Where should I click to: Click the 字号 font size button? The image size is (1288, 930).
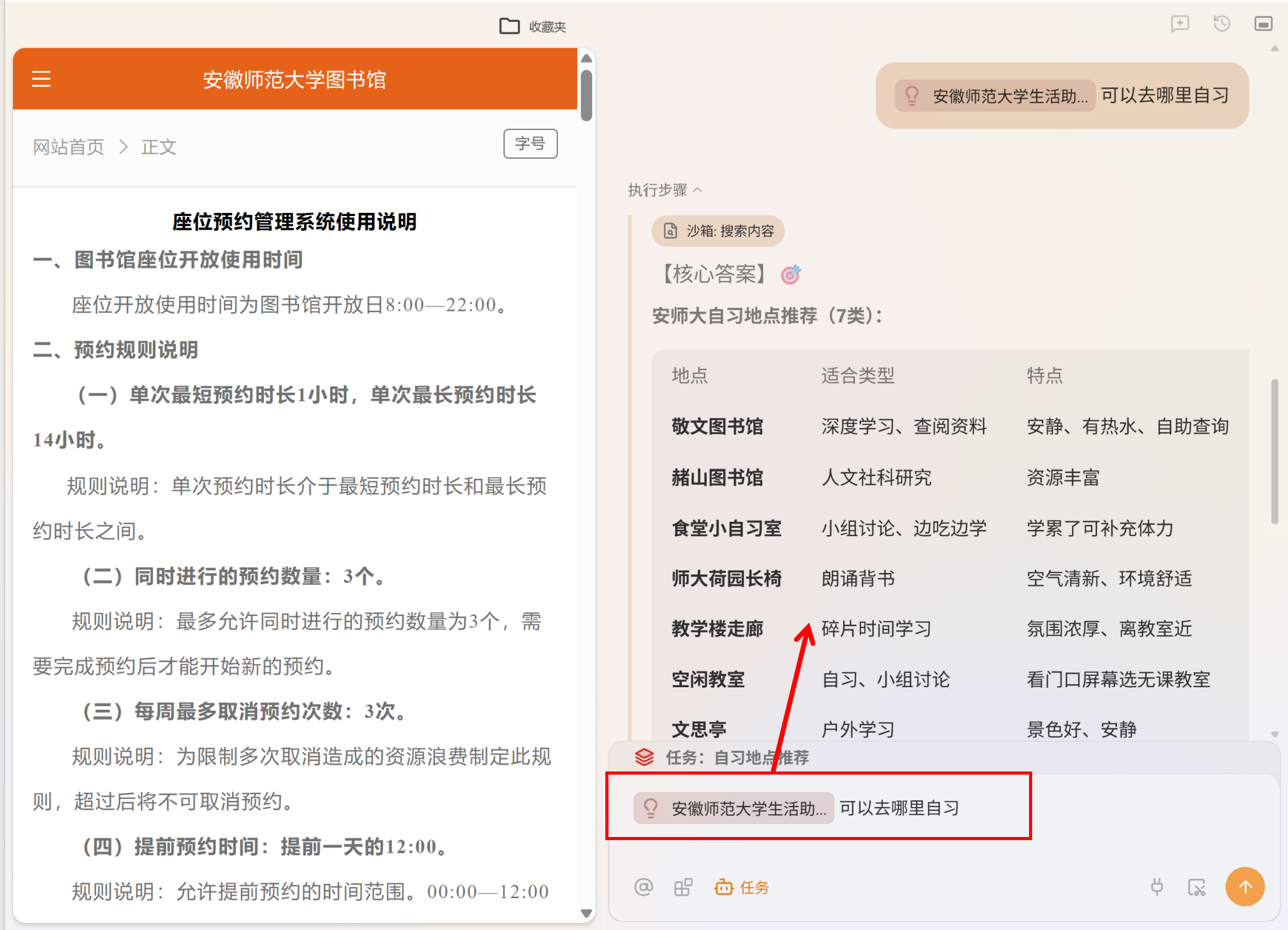(530, 144)
